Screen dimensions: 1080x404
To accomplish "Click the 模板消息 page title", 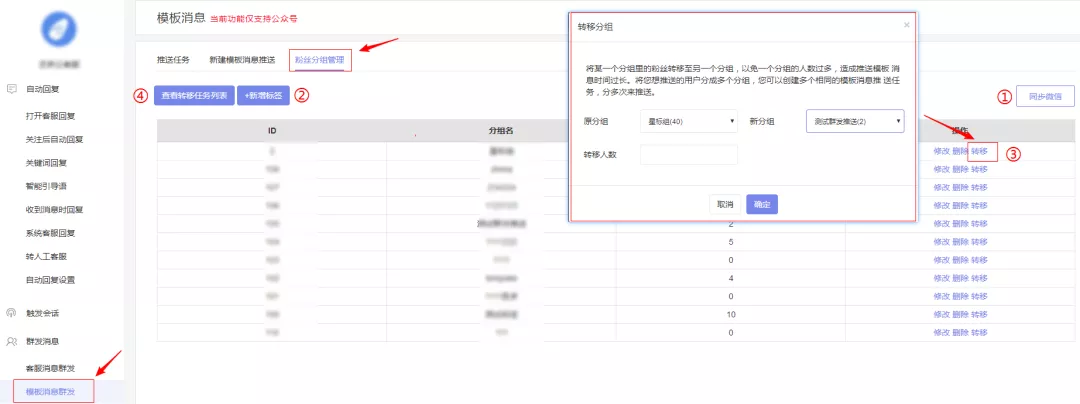I will [x=180, y=19].
